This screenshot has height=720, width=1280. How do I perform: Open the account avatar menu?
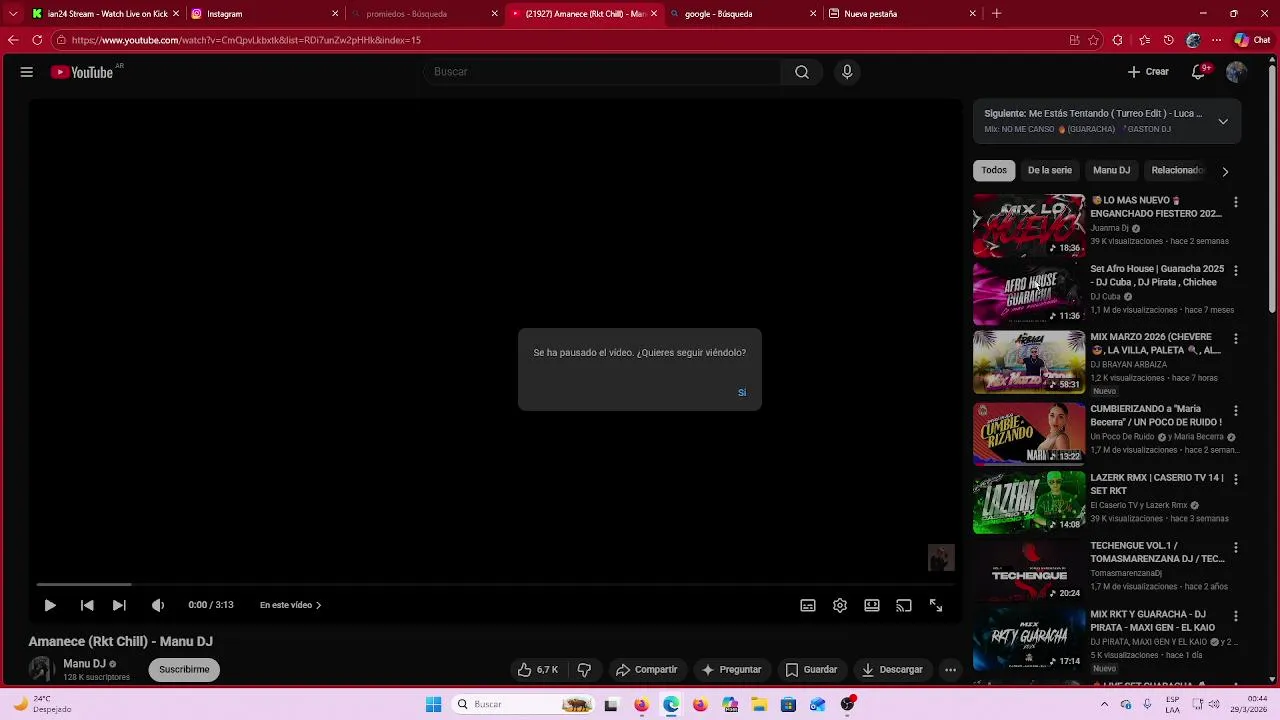point(1236,72)
